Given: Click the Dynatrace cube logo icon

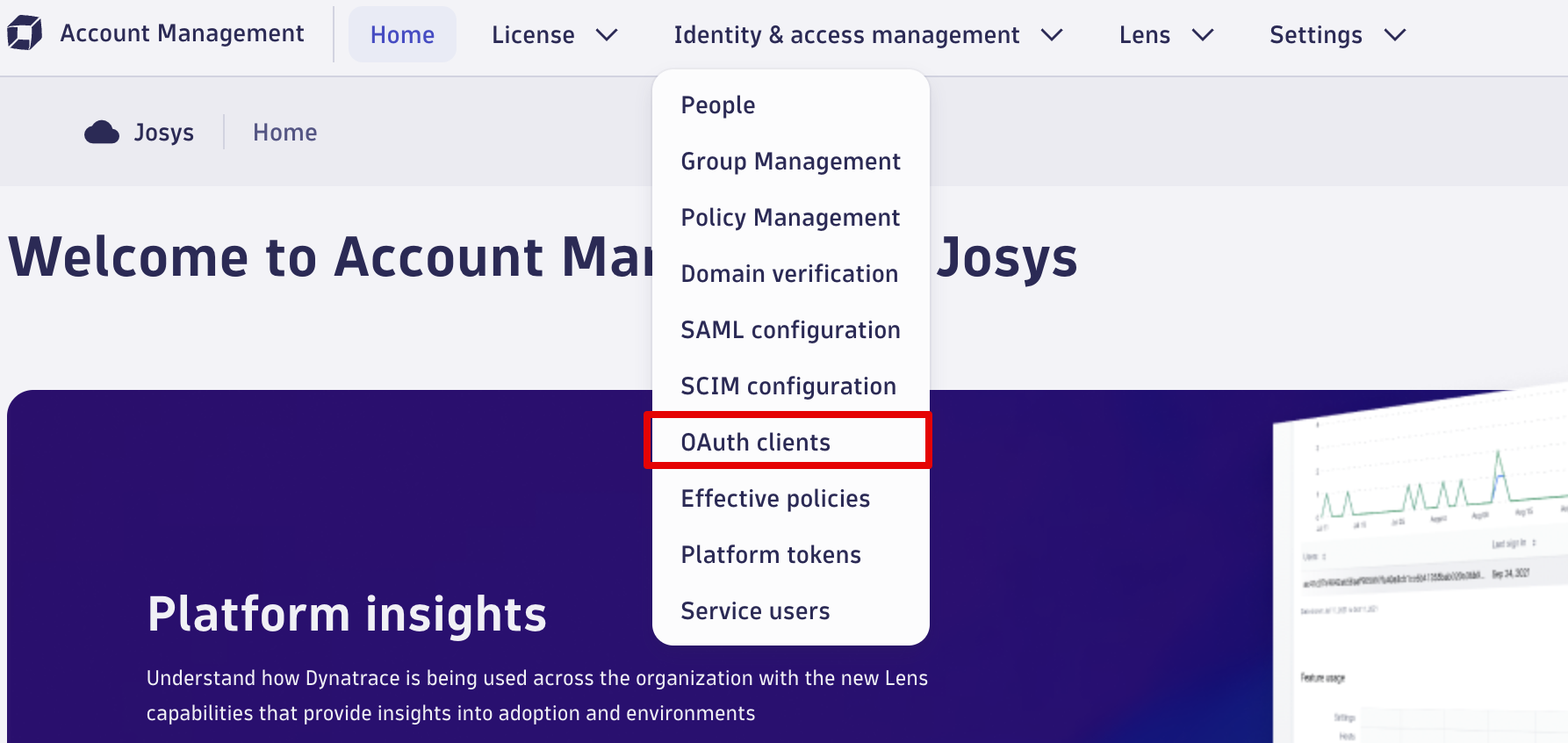Looking at the screenshot, I should pyautogui.click(x=25, y=33).
